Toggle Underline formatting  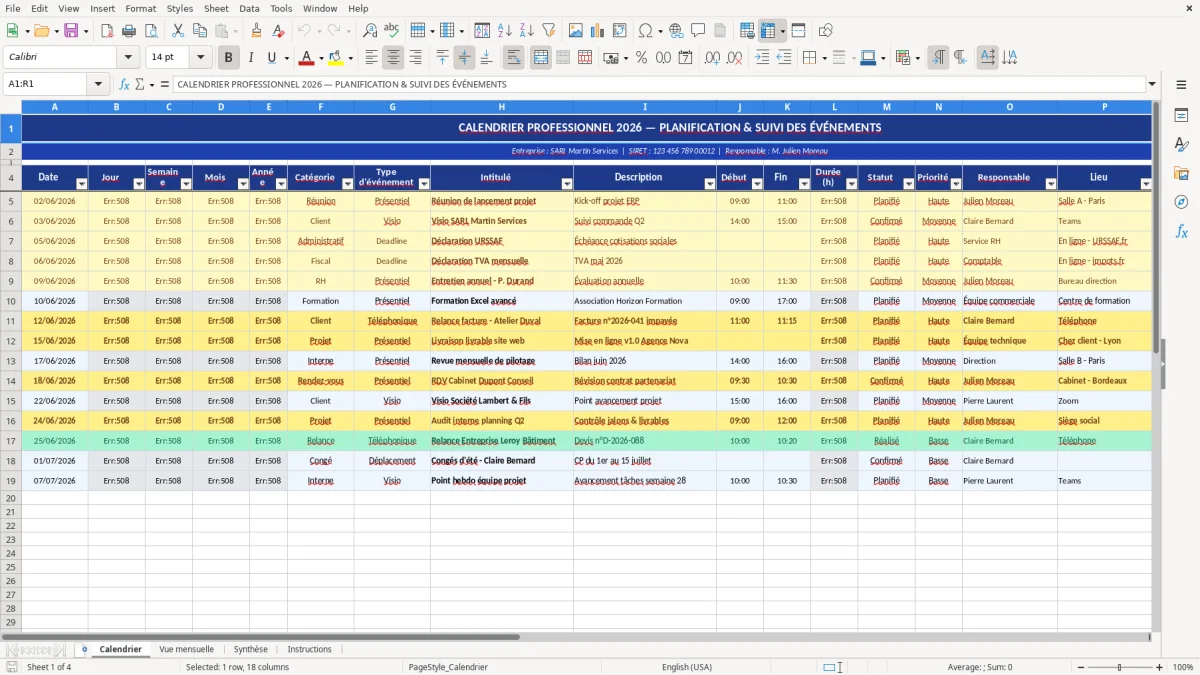[x=272, y=58]
